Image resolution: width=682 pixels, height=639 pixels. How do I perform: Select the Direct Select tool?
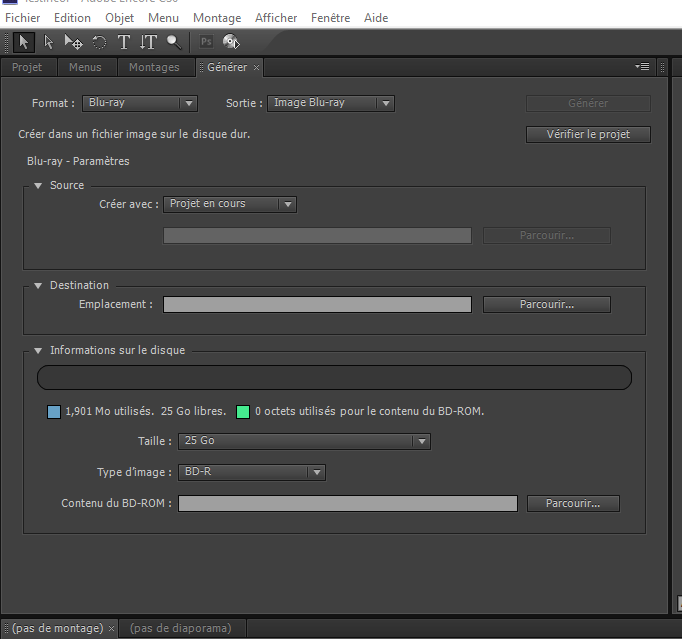(x=48, y=42)
